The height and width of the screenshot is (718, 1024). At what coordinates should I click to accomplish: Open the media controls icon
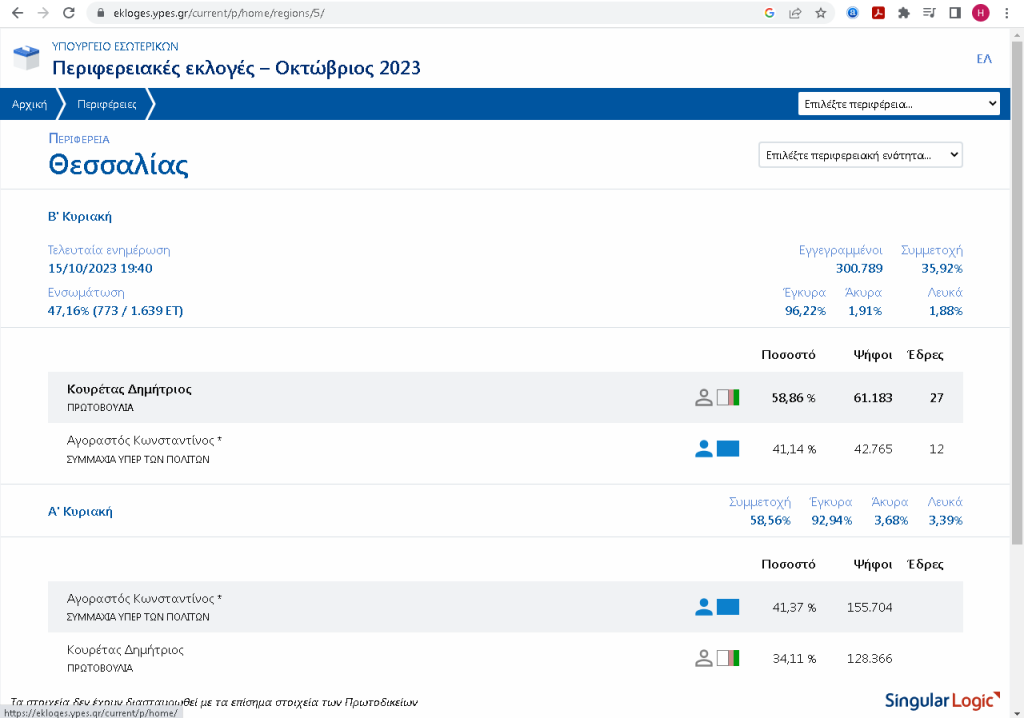pos(930,13)
